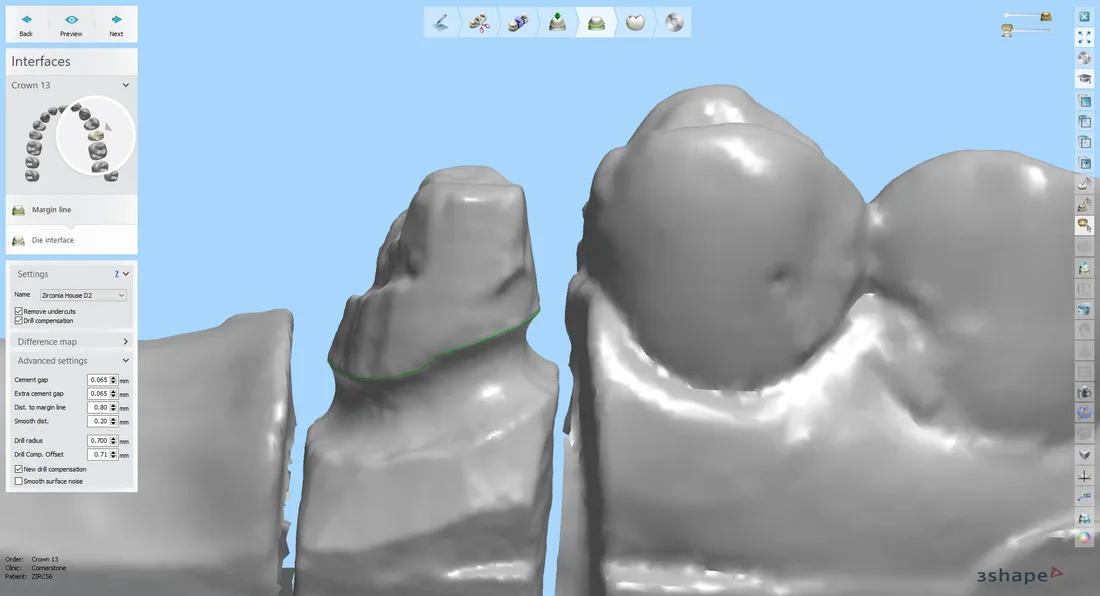
Task: Enable Smooth surface noise checkbox
Action: [18, 481]
